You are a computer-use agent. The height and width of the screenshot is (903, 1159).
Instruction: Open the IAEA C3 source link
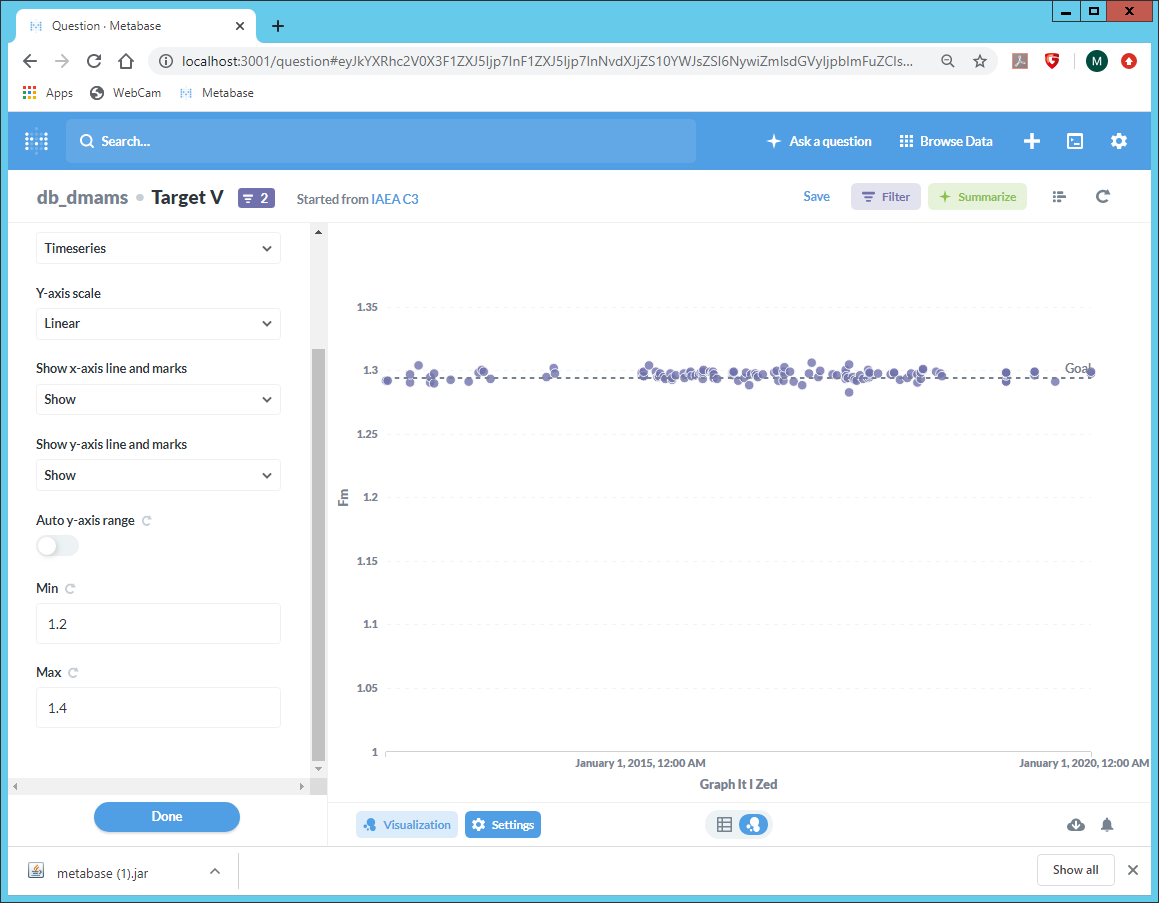pos(395,199)
